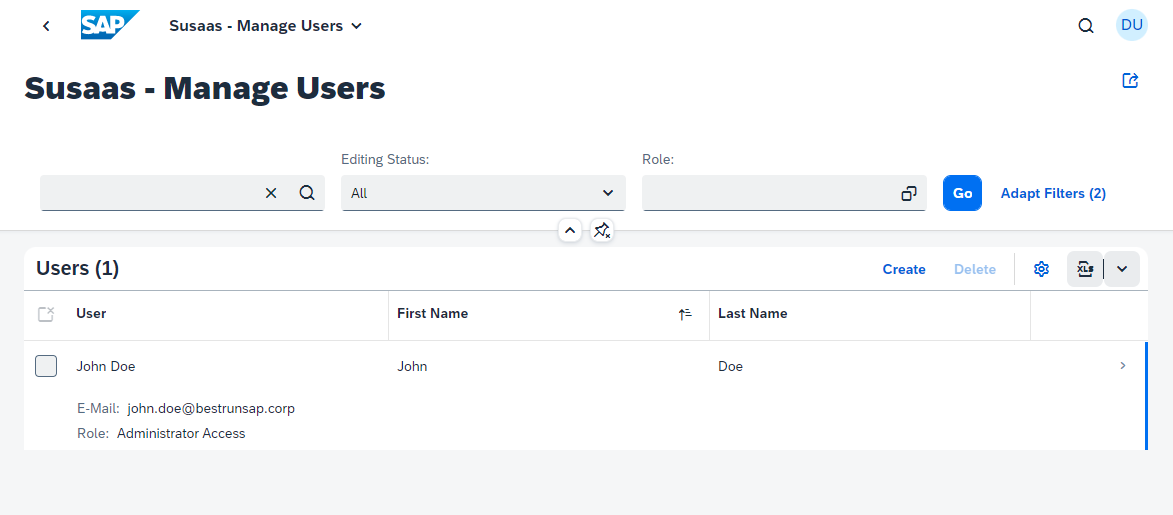Clear the search field with X
The width and height of the screenshot is (1173, 515).
(271, 193)
